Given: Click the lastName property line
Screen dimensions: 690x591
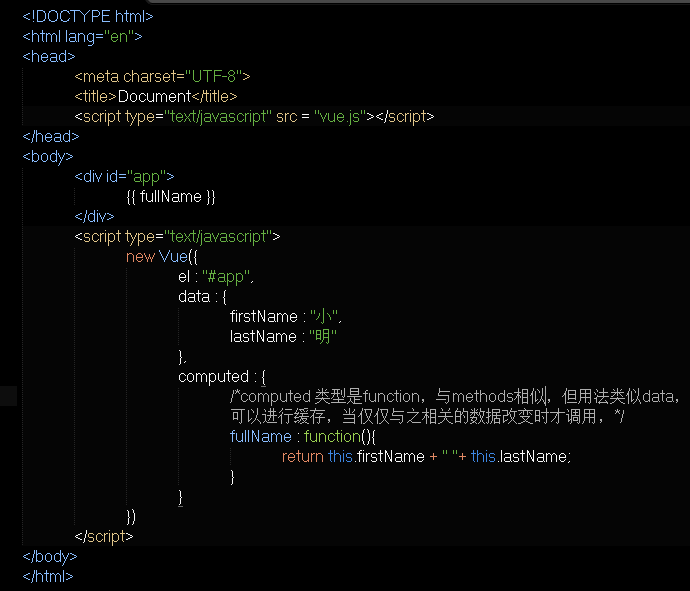Looking at the screenshot, I should tap(283, 337).
